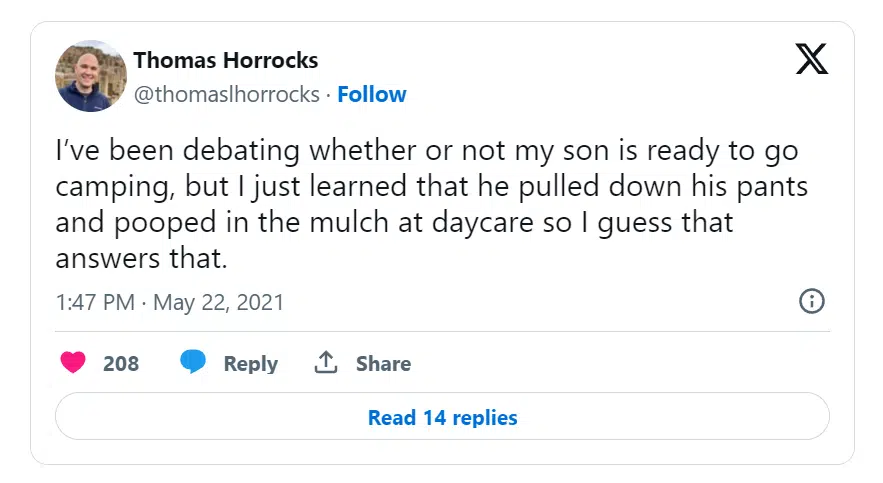The image size is (883, 483).
Task: Click the 208 likes count
Action: [x=121, y=364]
